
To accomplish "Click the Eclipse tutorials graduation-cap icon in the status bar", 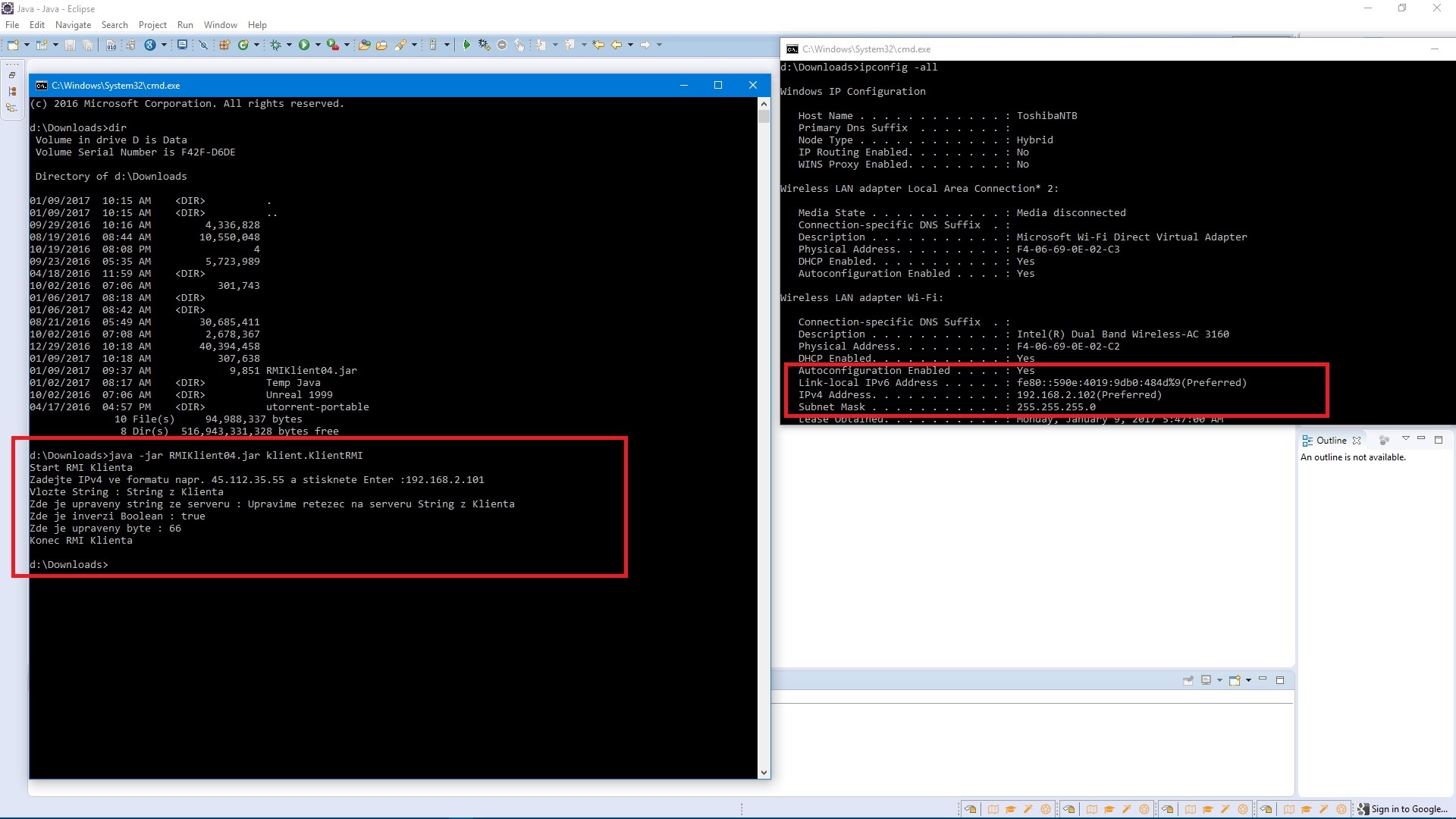I will (x=1012, y=809).
